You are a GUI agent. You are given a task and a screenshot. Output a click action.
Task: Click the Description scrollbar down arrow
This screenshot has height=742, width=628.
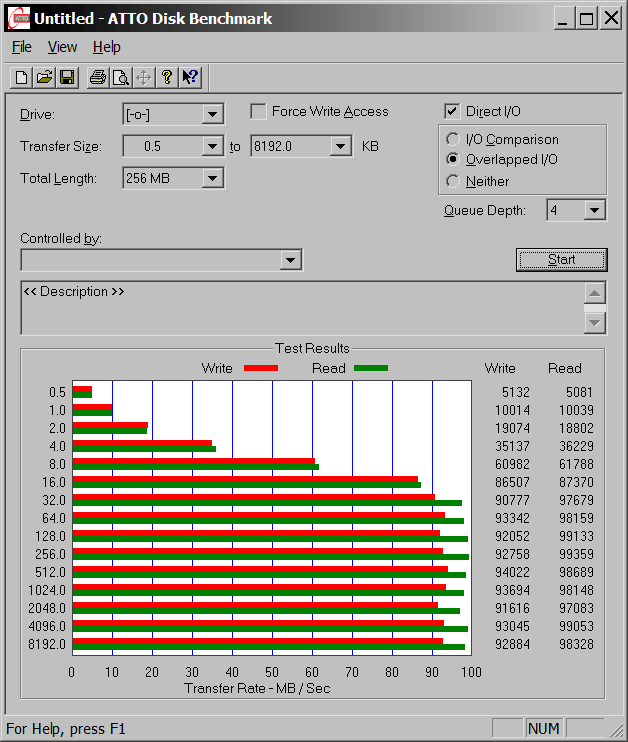595,323
